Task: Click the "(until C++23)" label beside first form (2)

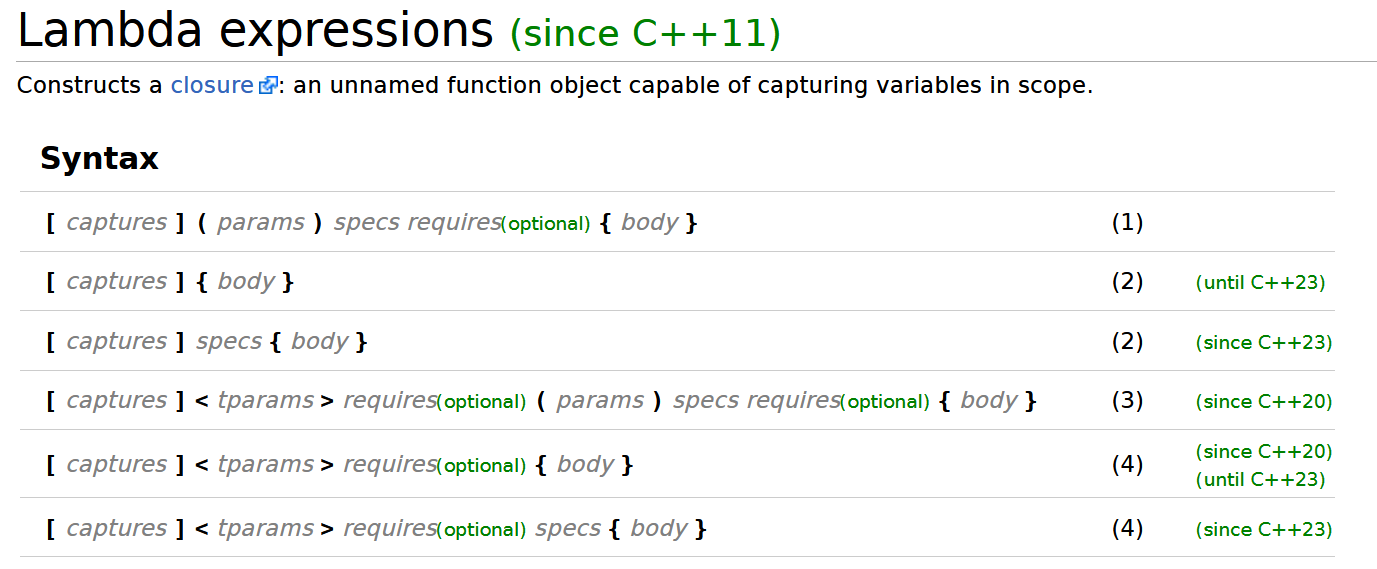Action: tap(1260, 283)
